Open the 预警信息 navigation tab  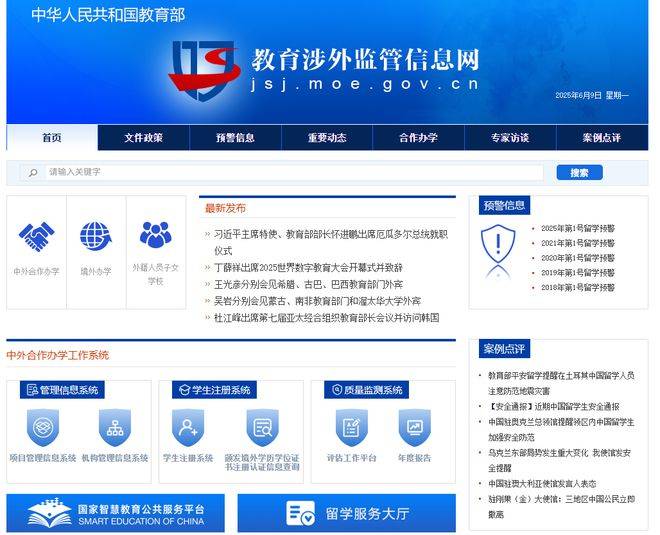coord(235,138)
